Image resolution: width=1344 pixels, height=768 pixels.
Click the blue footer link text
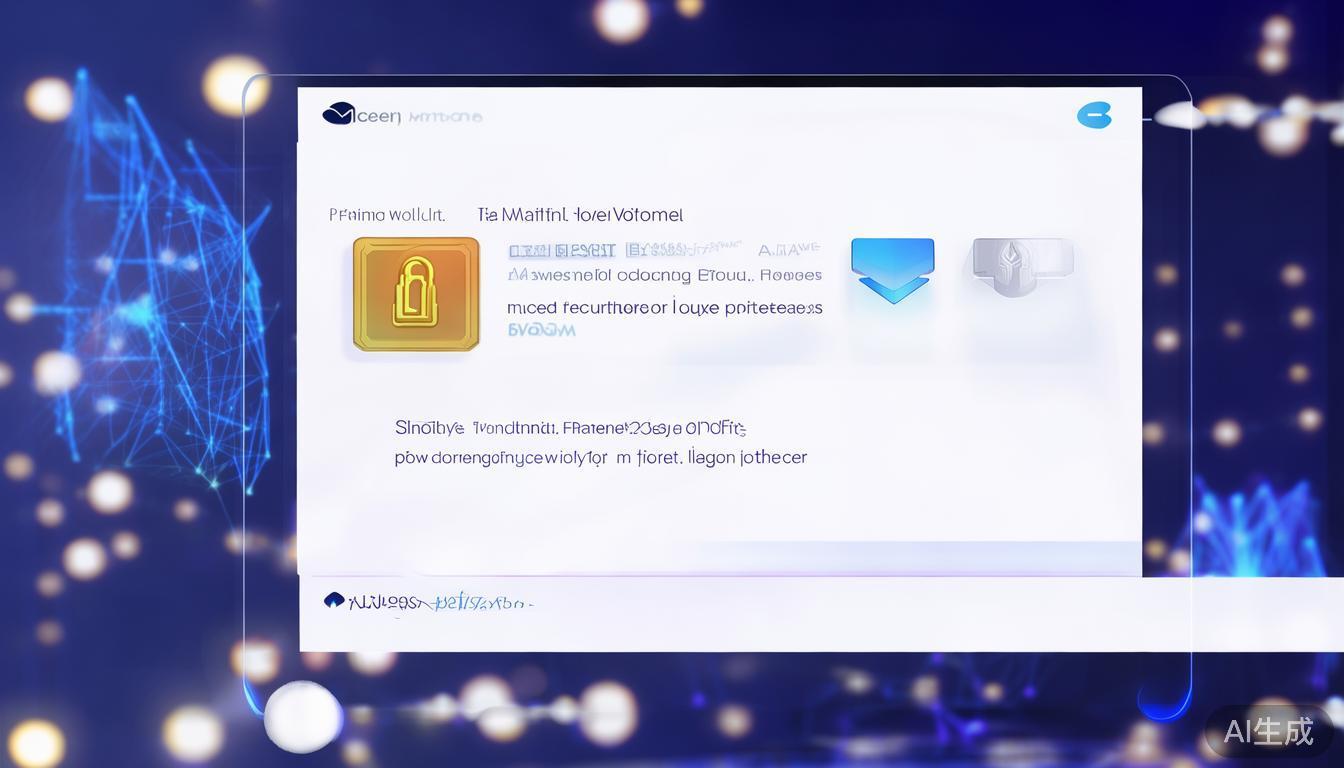coord(482,603)
